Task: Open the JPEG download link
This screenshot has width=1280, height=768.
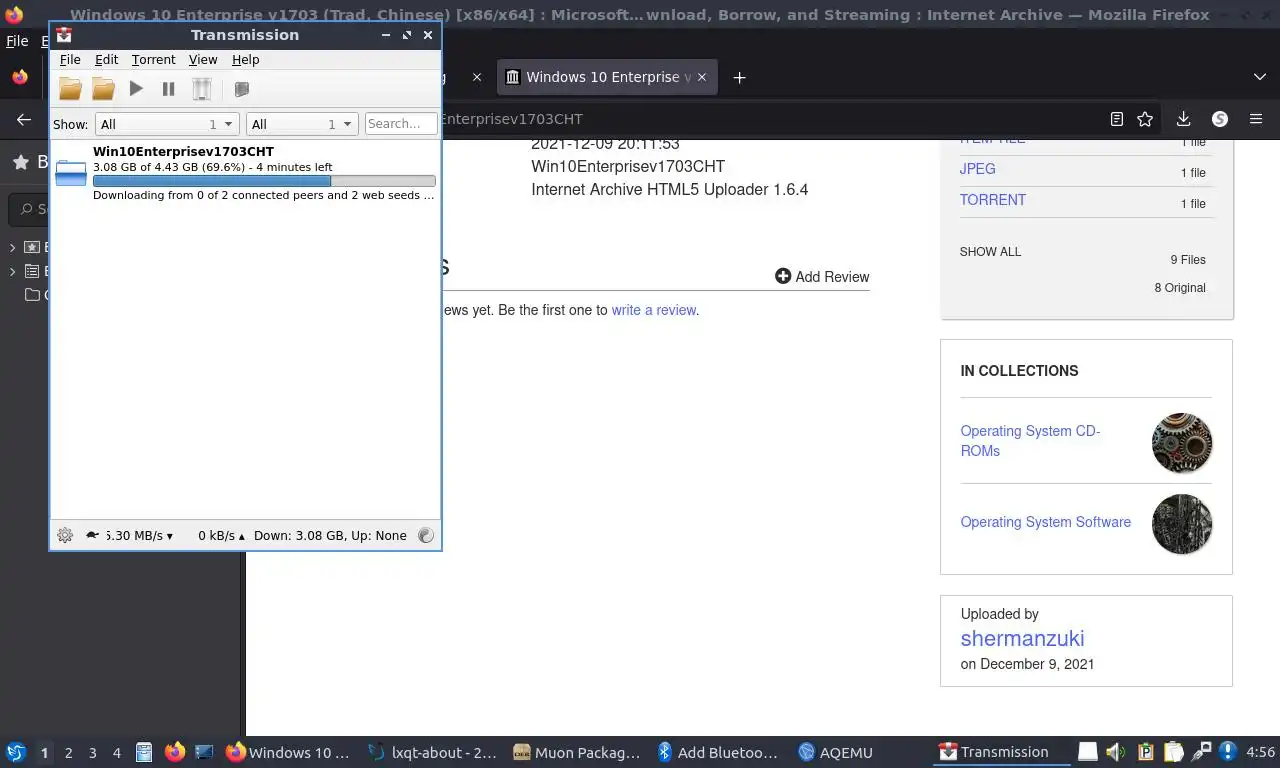Action: tap(977, 169)
